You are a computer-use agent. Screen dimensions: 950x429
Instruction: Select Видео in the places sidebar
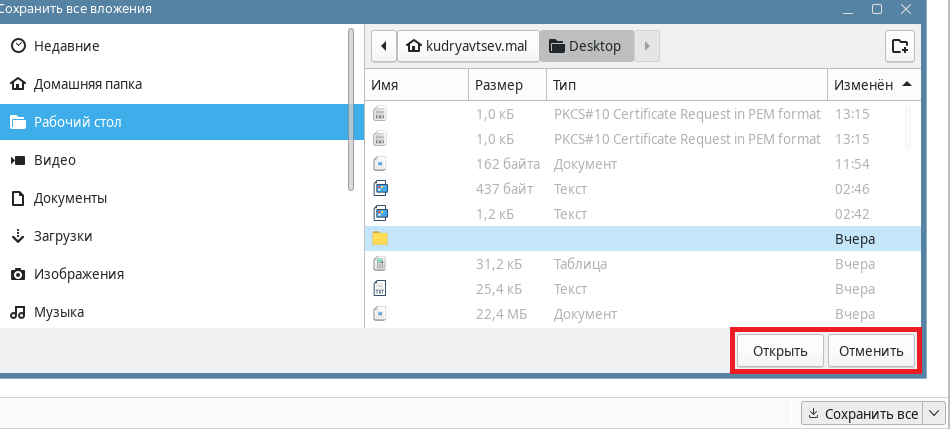[54, 160]
